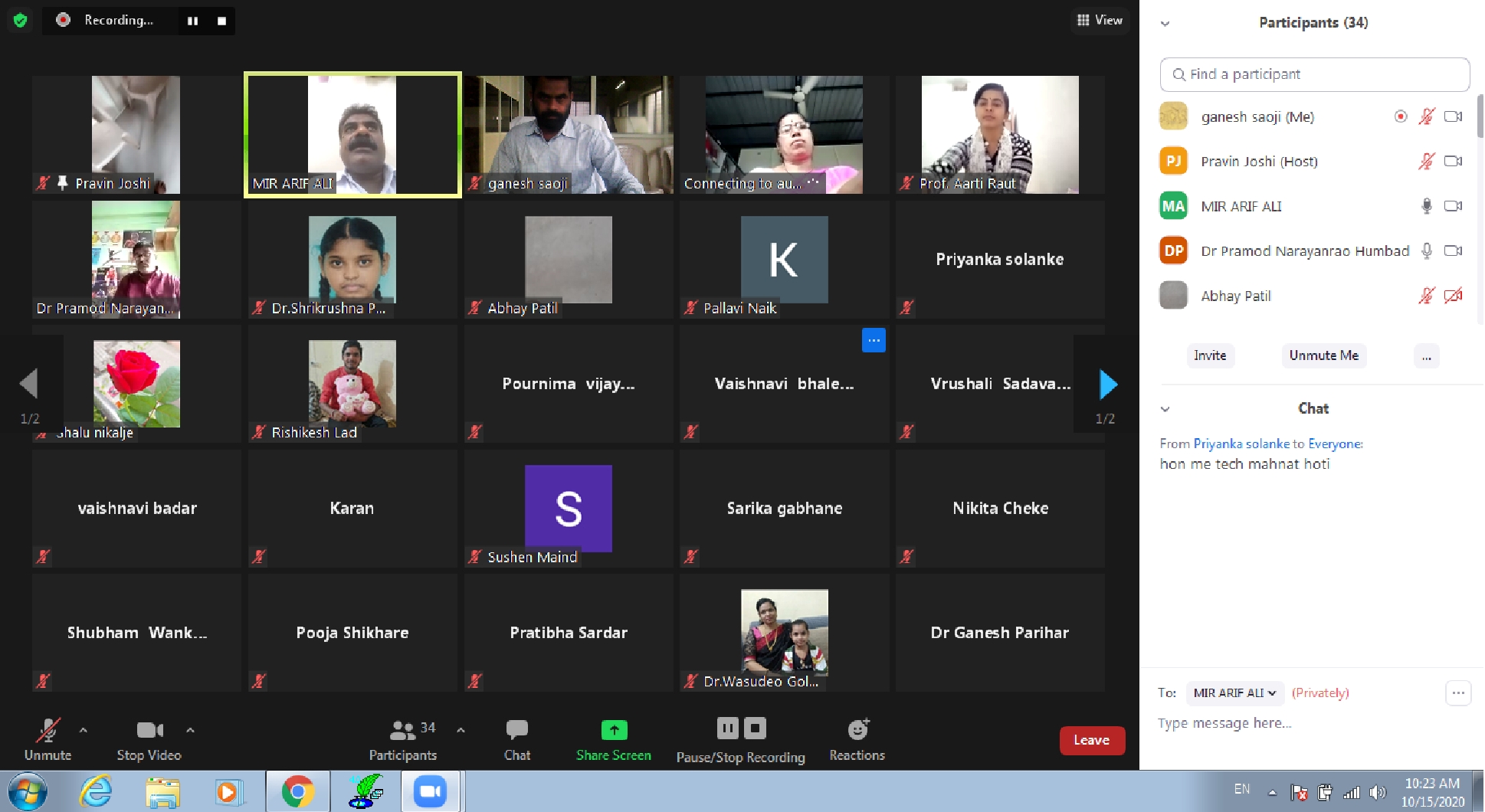Image resolution: width=1485 pixels, height=812 pixels.
Task: Toggle Stop Video camera button
Action: (x=149, y=730)
